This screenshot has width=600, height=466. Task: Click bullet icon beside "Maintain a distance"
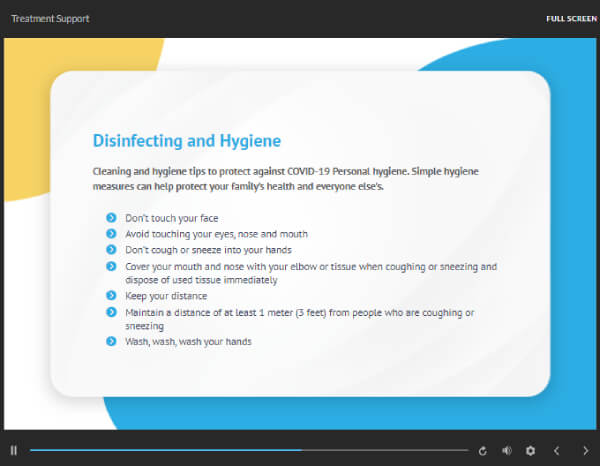tap(110, 312)
